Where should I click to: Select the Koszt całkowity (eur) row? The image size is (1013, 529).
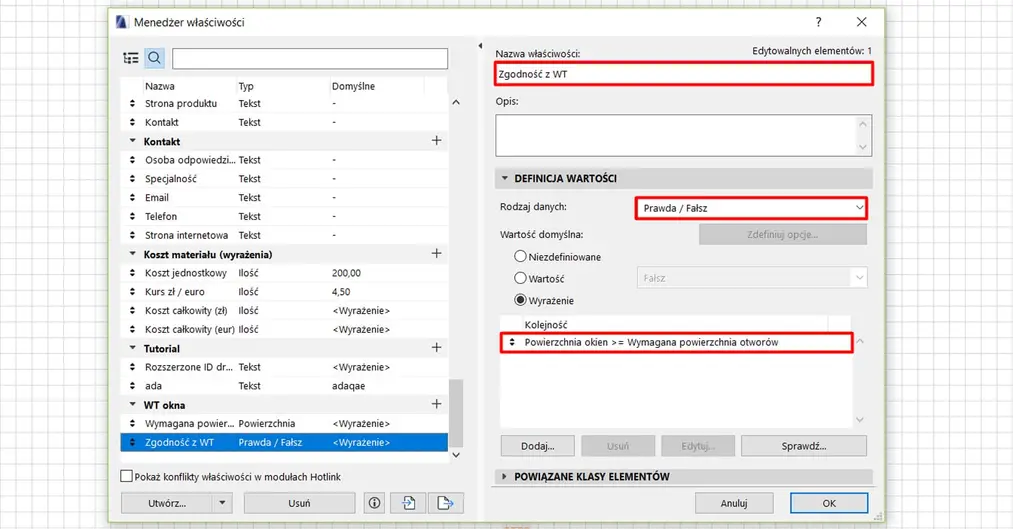pyautogui.click(x=284, y=329)
